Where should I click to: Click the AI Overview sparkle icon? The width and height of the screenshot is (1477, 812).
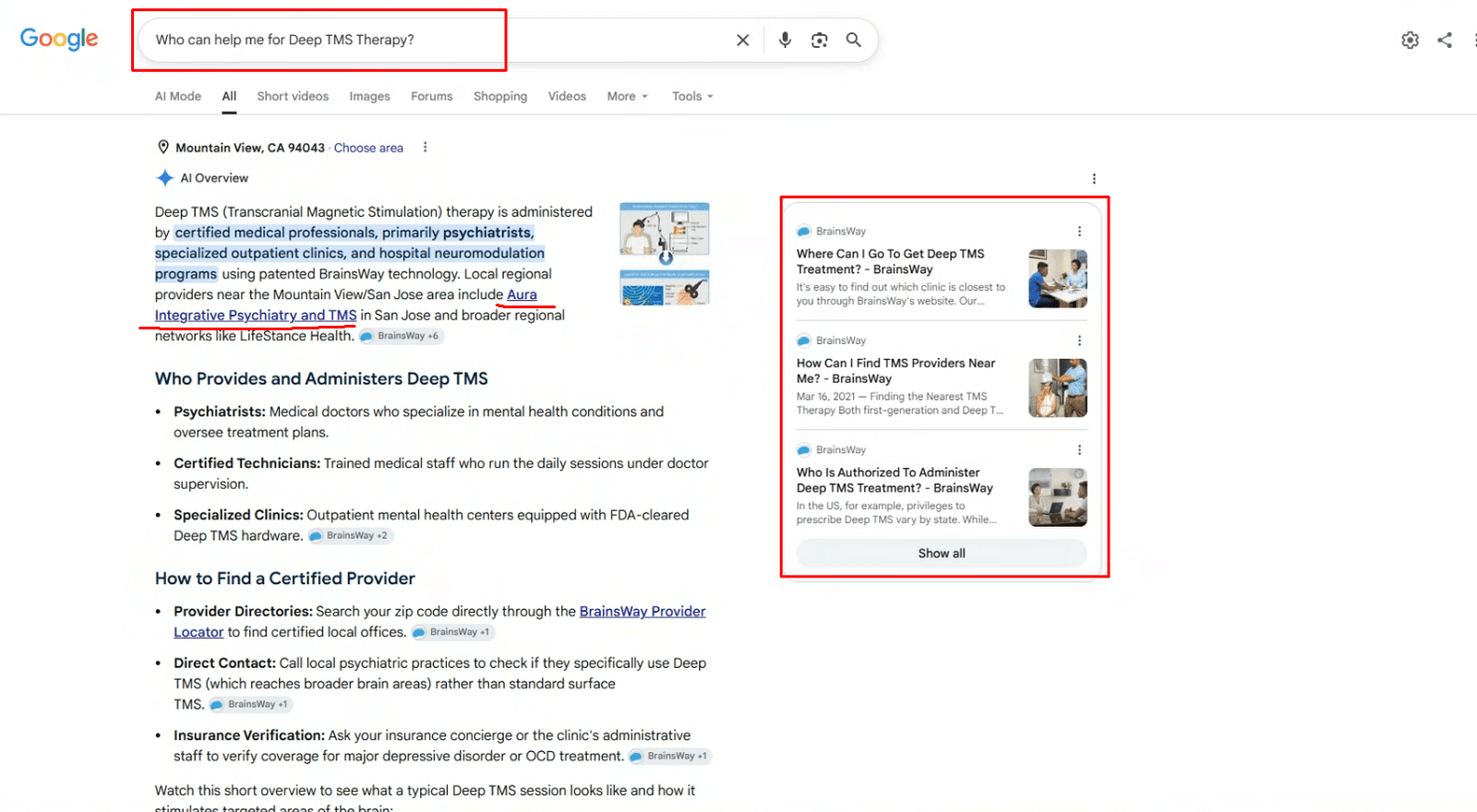(x=165, y=178)
